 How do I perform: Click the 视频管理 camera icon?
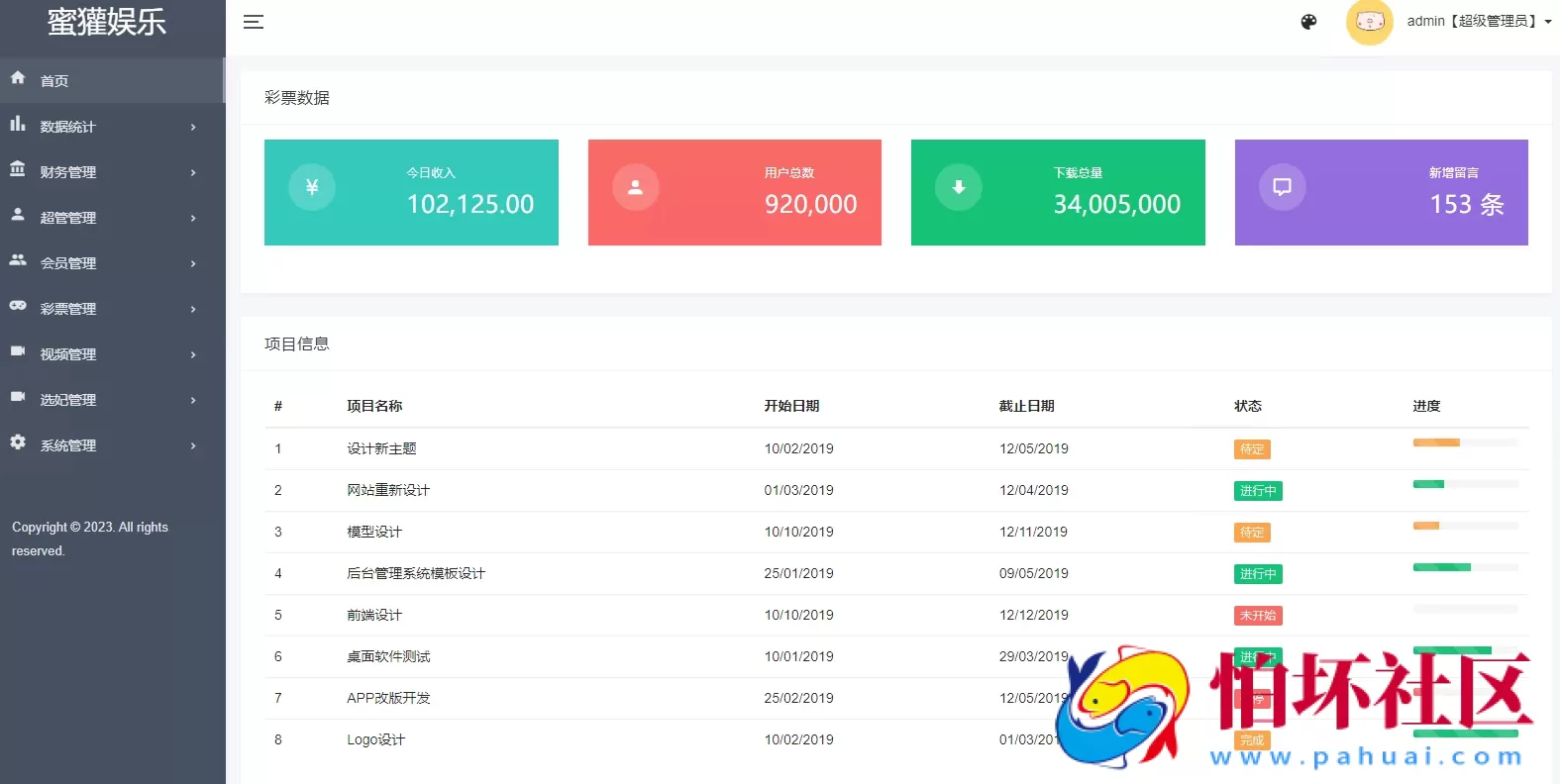click(x=18, y=350)
